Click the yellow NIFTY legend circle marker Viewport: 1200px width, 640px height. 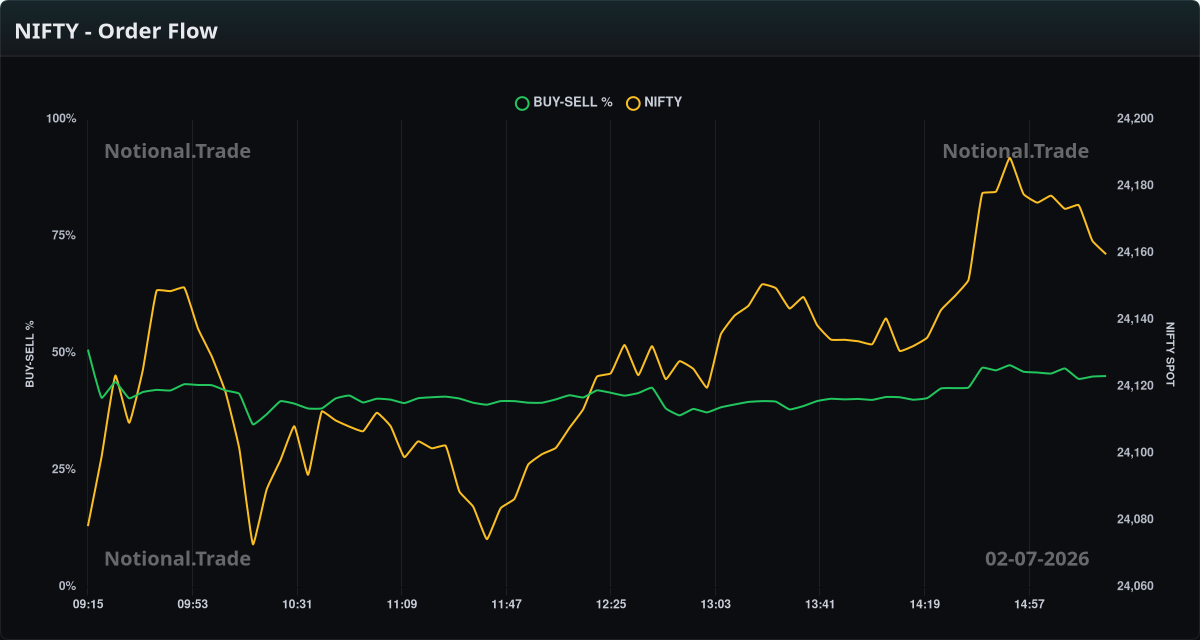pos(633,102)
